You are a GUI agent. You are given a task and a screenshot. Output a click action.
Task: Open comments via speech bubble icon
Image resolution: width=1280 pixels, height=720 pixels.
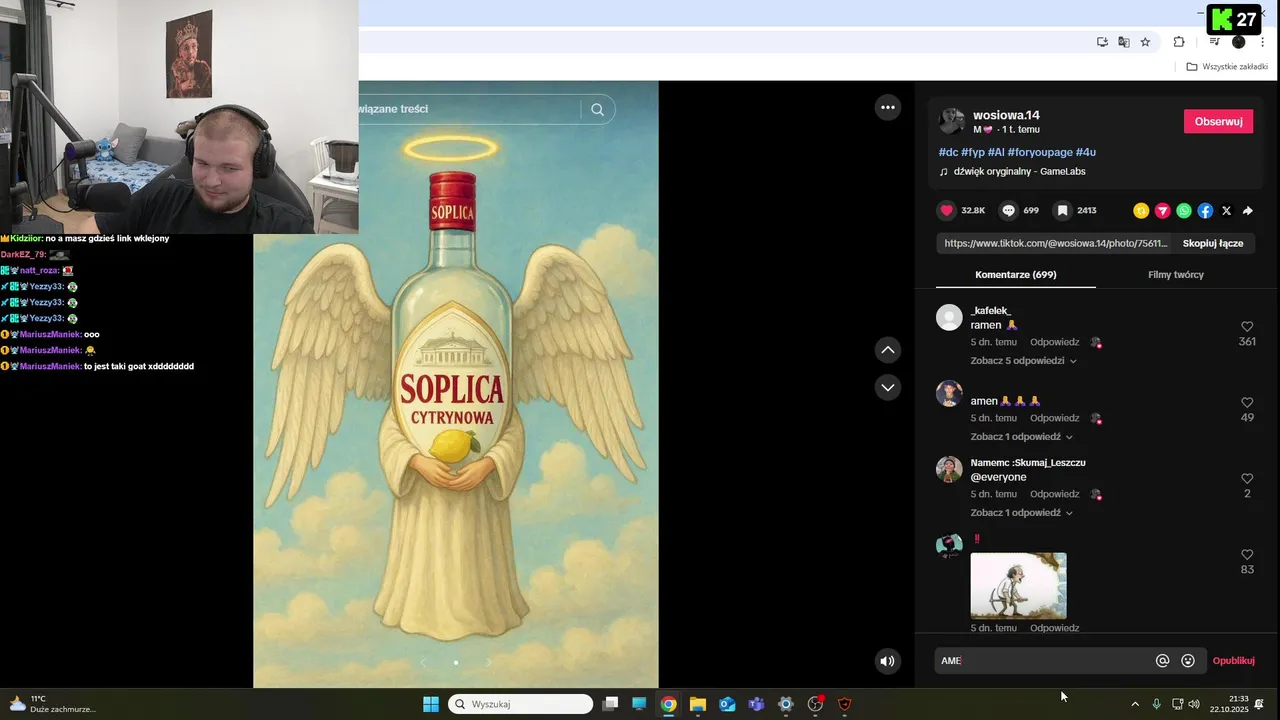[1008, 211]
